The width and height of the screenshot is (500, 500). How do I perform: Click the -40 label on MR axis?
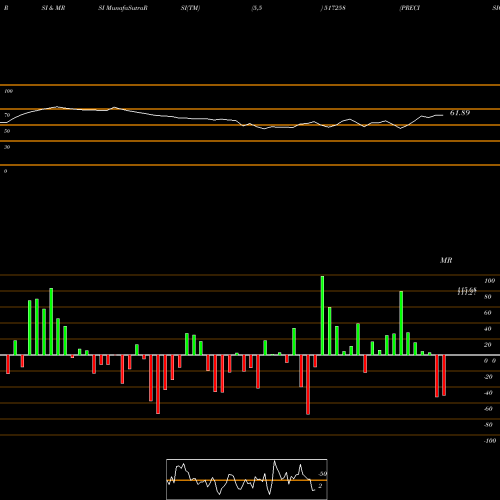(488, 393)
